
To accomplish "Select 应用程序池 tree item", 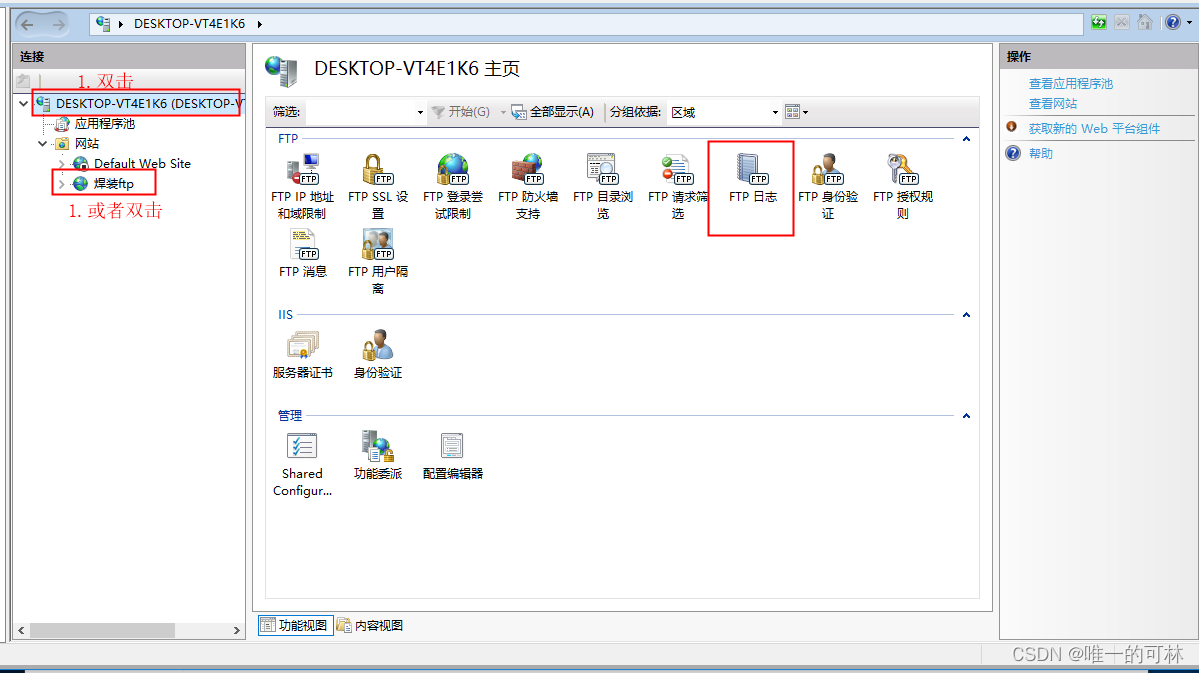I will (x=105, y=123).
